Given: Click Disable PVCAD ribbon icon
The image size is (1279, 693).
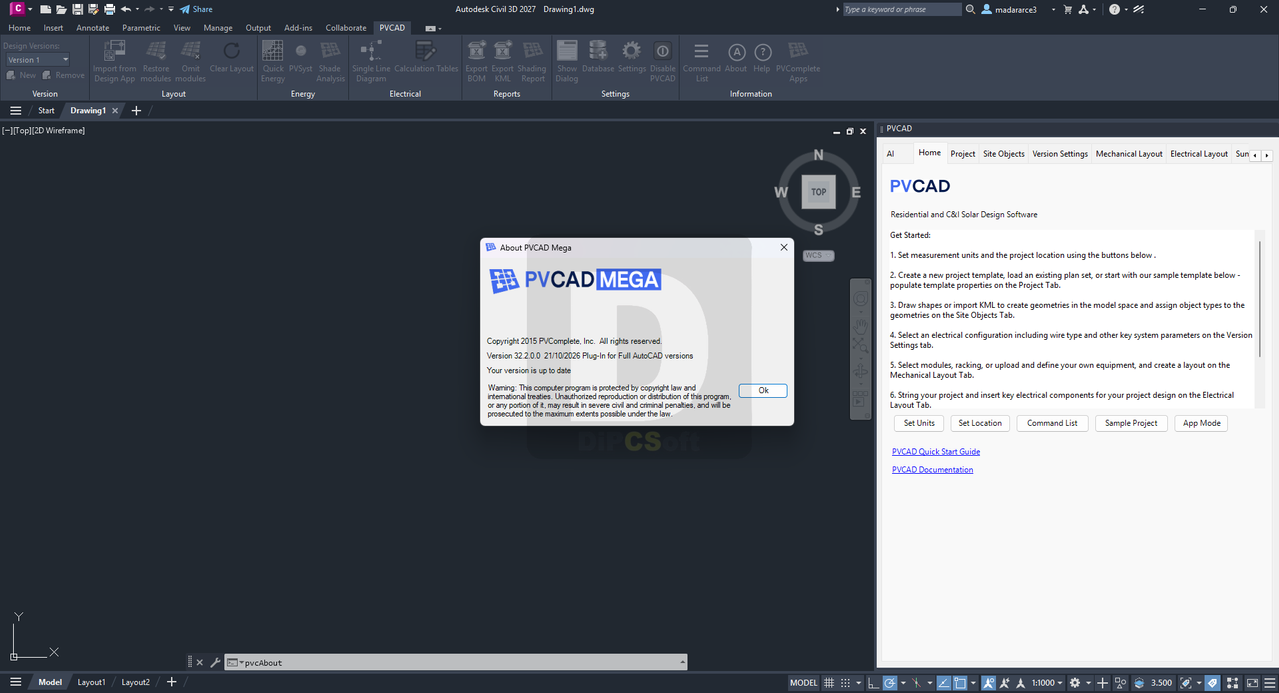Looking at the screenshot, I should [x=663, y=61].
